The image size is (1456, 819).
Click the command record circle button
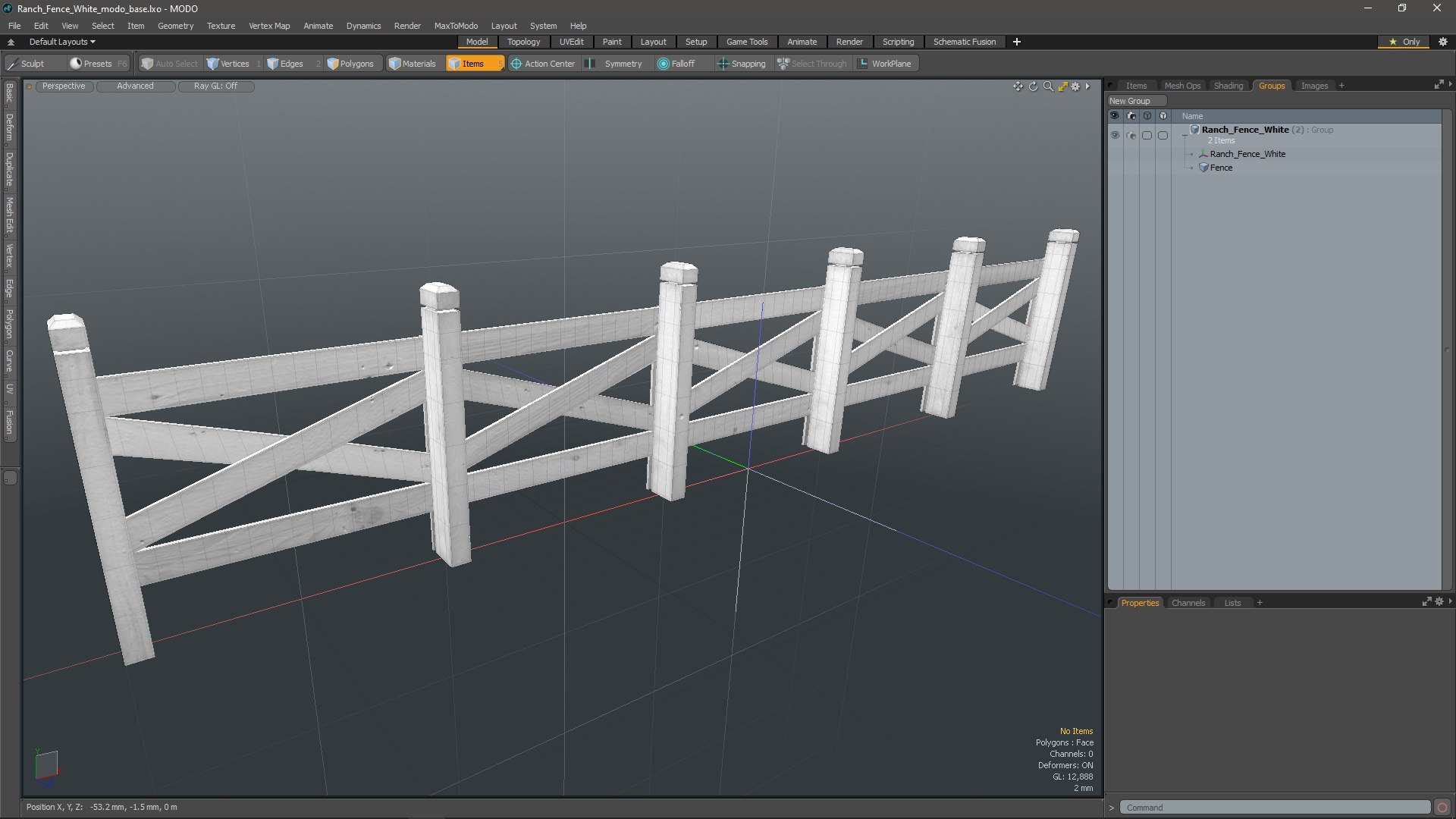click(x=1442, y=808)
